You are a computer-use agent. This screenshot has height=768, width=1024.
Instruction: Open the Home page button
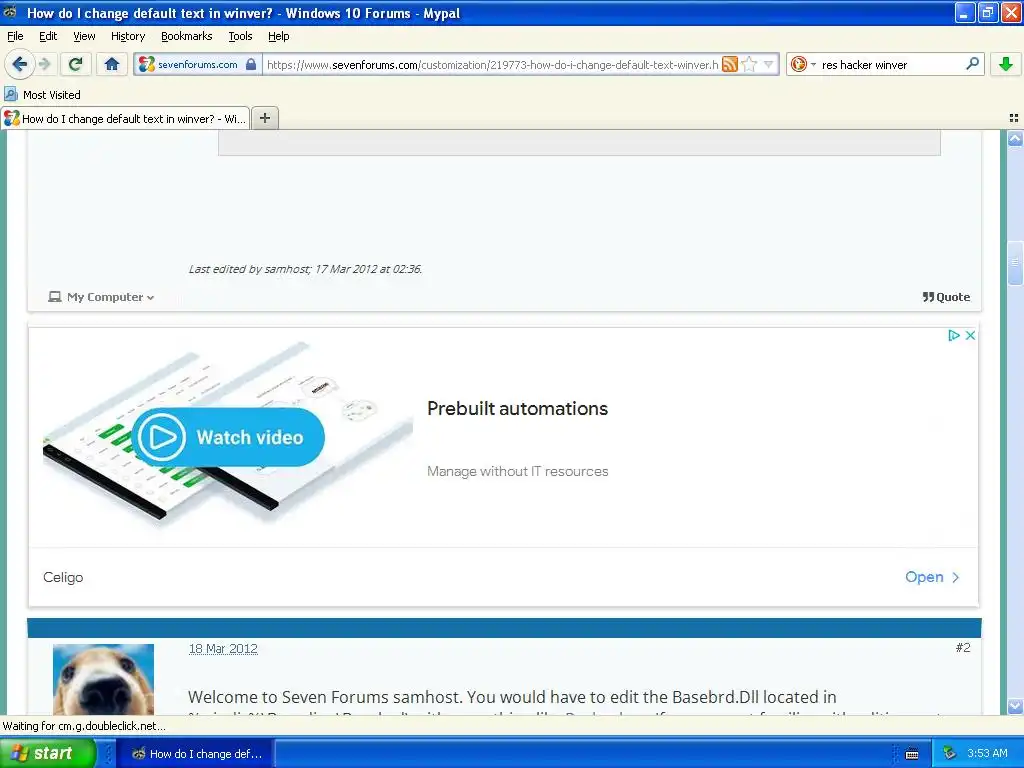click(112, 64)
